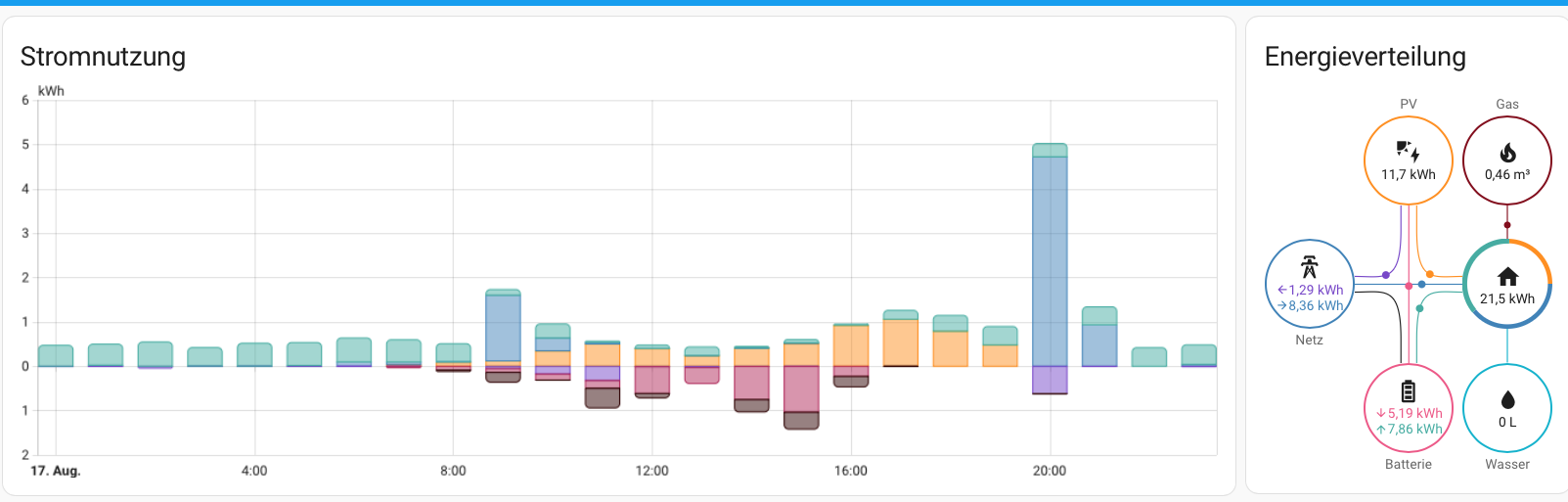Click the Stromnutzung card title
Image resolution: width=1568 pixels, height=502 pixels.
[x=103, y=57]
